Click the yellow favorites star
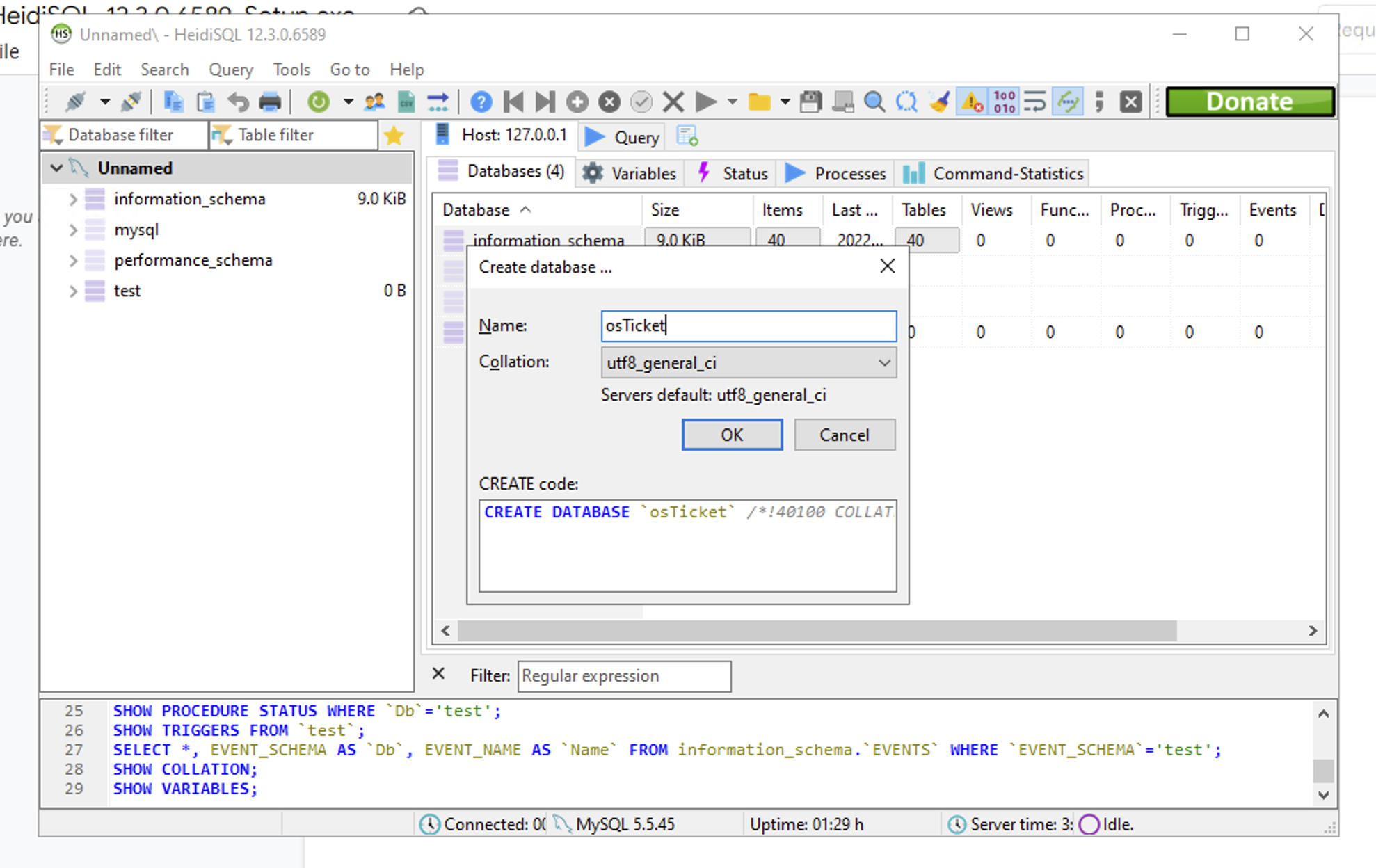The width and height of the screenshot is (1376, 868). [x=394, y=135]
